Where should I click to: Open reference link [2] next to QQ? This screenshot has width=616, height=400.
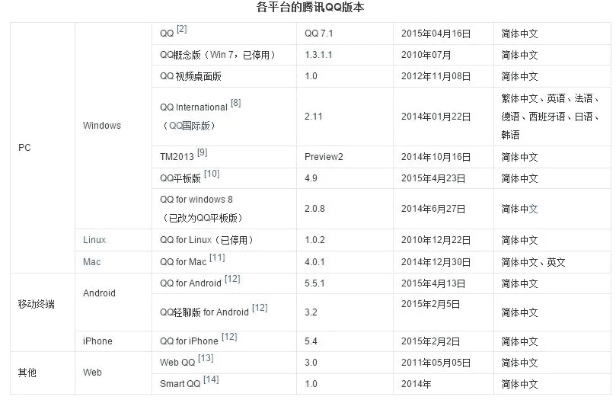coord(182,29)
